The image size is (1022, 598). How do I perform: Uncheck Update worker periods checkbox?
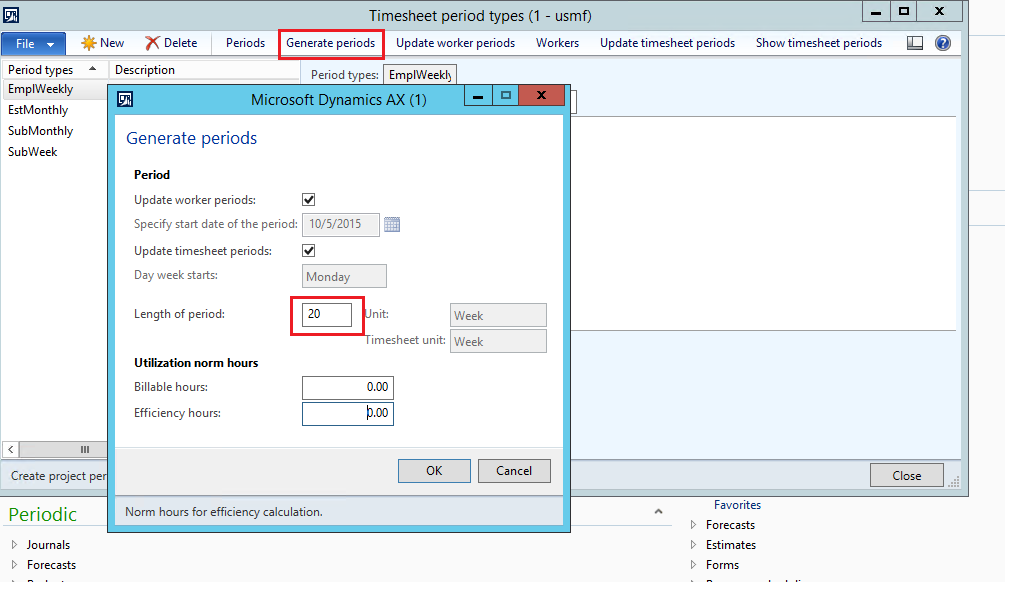click(x=309, y=200)
